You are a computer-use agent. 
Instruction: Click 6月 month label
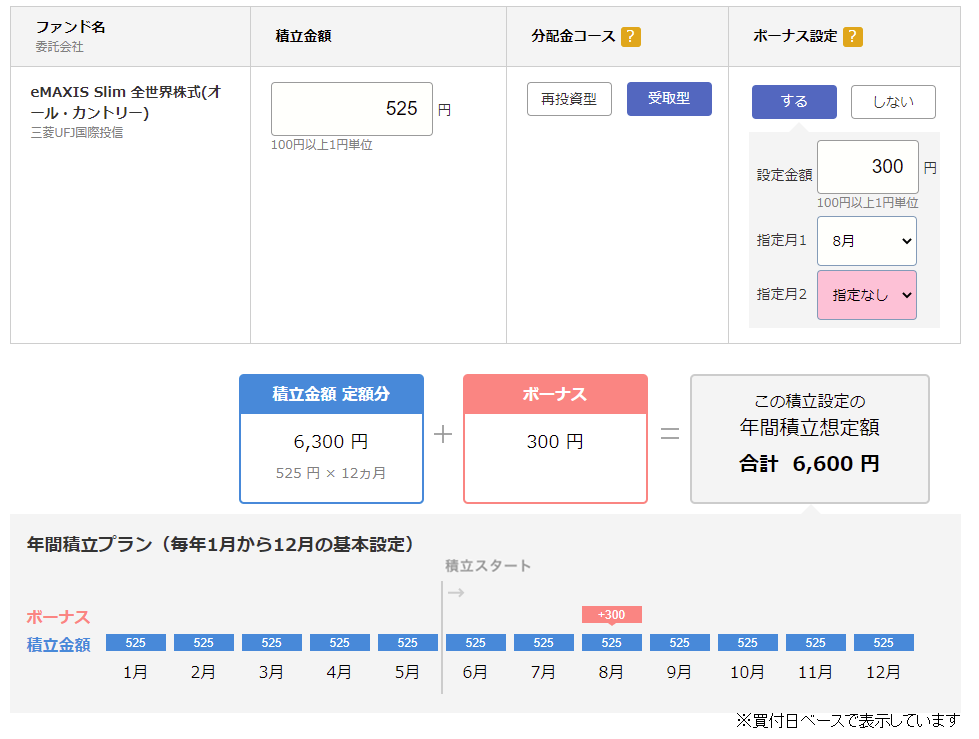pos(475,672)
